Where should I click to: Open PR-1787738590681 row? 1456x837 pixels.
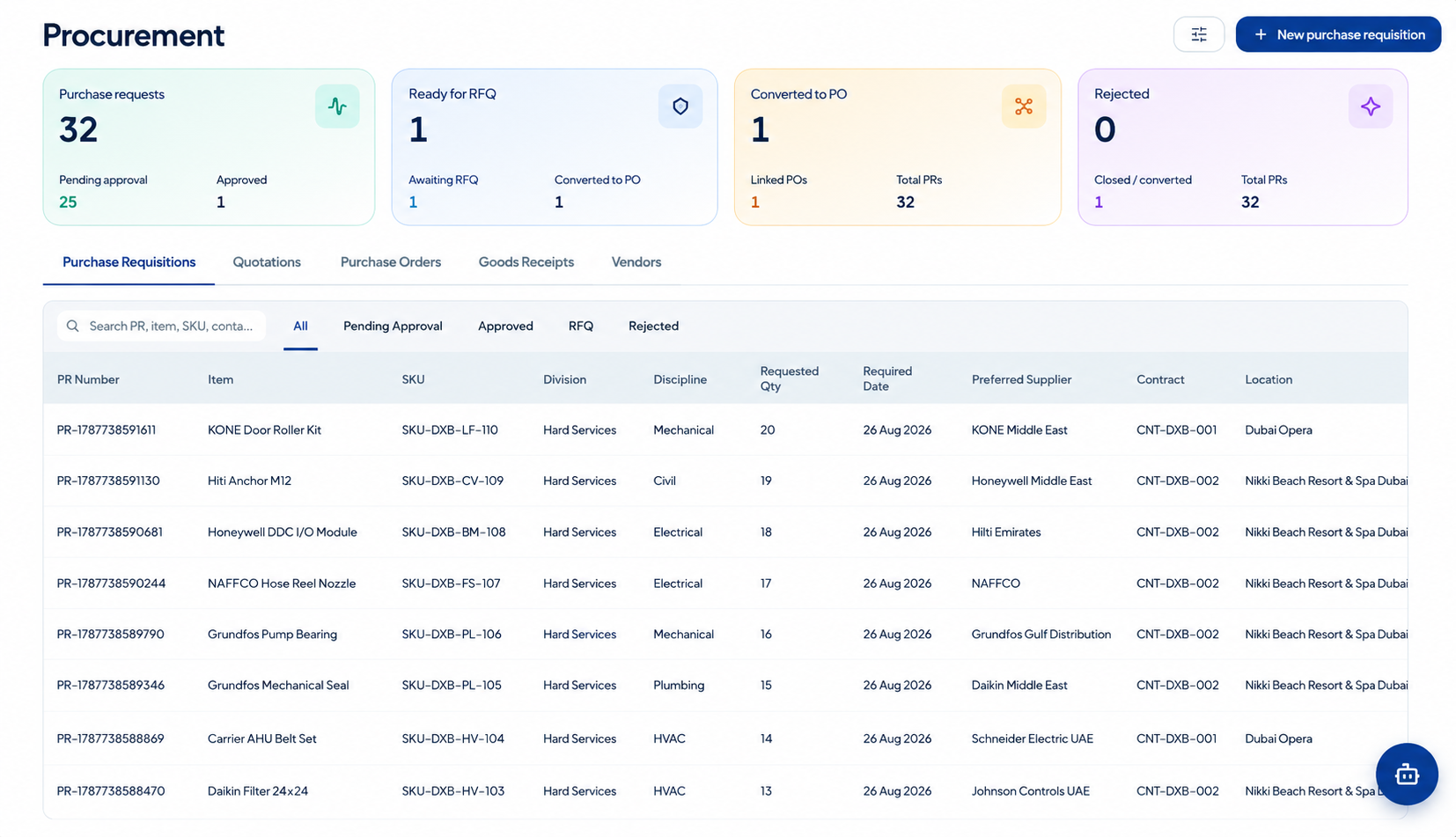pyautogui.click(x=725, y=532)
